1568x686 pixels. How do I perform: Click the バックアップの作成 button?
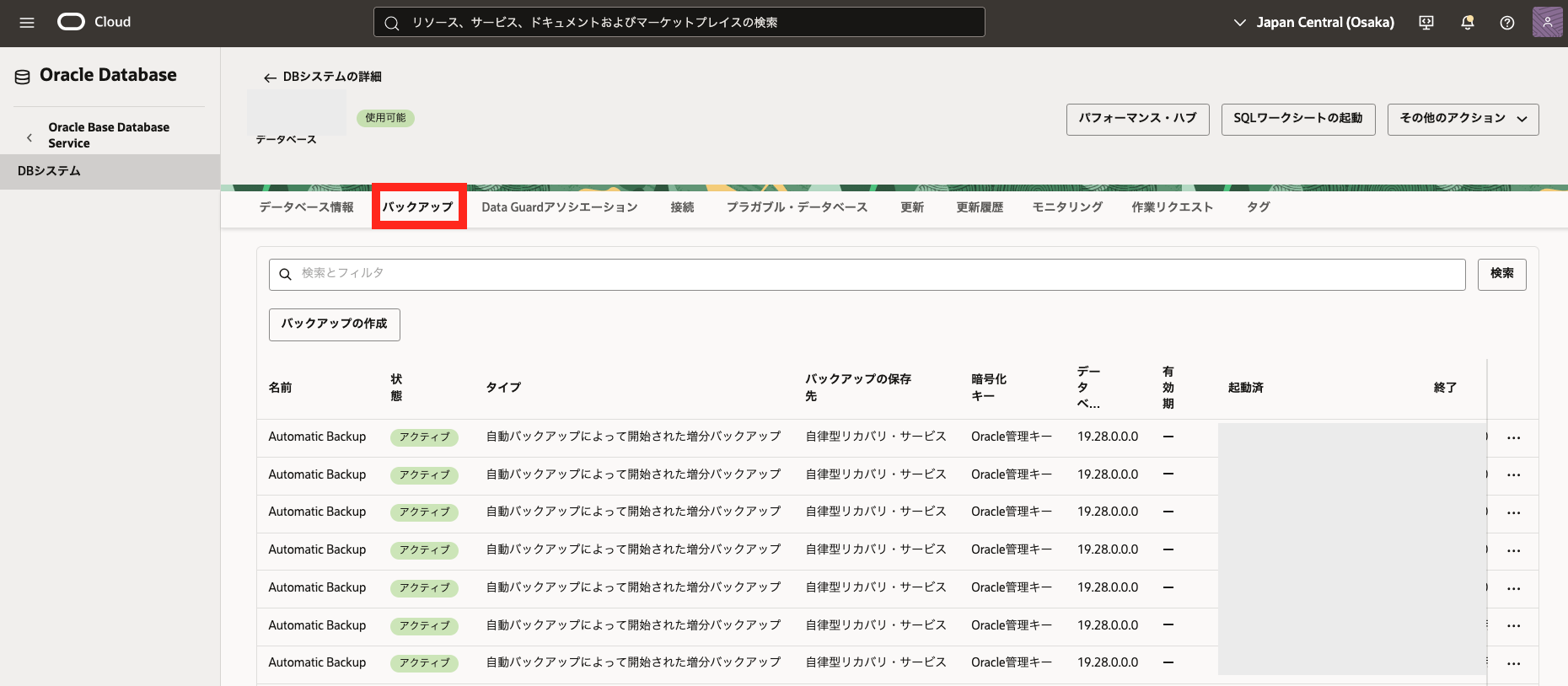[x=334, y=324]
